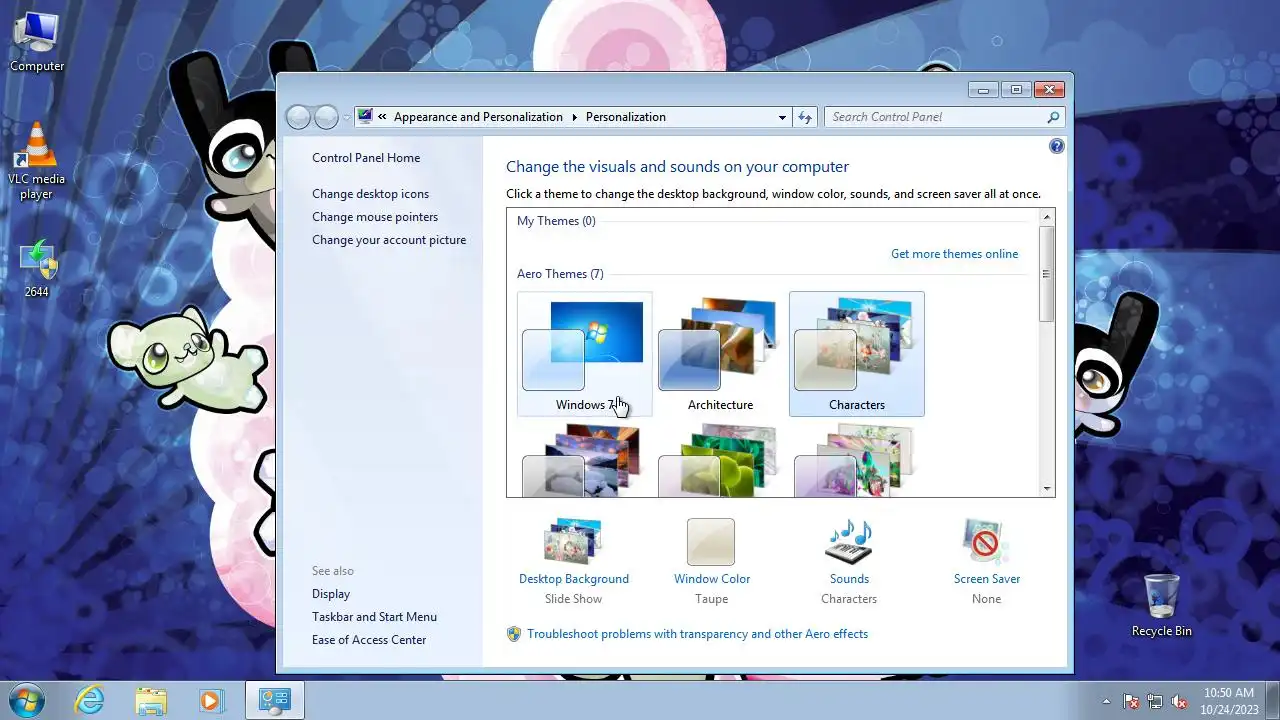The height and width of the screenshot is (720, 1280).
Task: Click the search magnifier icon
Action: click(1053, 117)
